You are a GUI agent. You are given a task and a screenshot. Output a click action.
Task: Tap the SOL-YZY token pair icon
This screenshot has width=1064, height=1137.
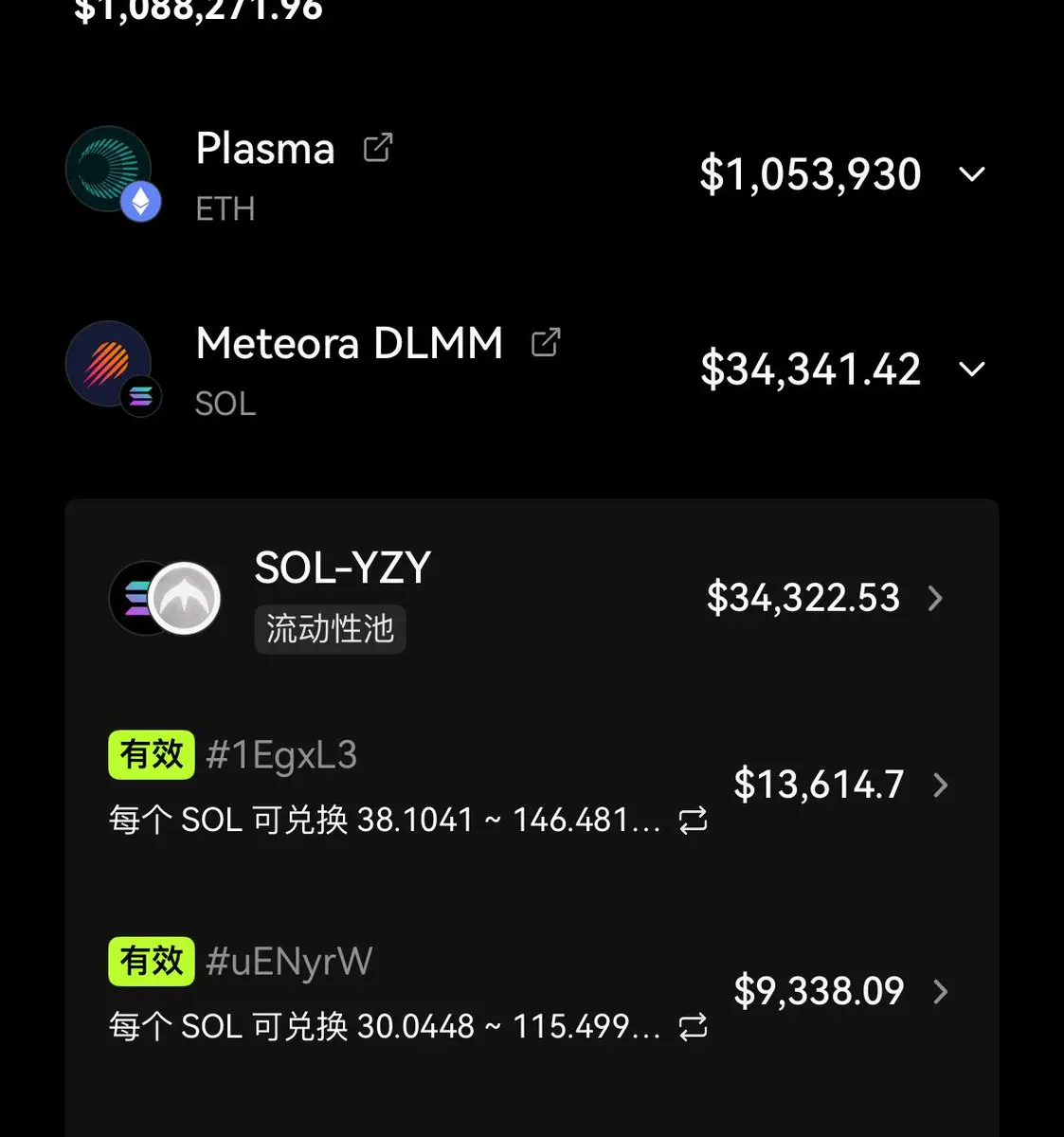(x=165, y=598)
